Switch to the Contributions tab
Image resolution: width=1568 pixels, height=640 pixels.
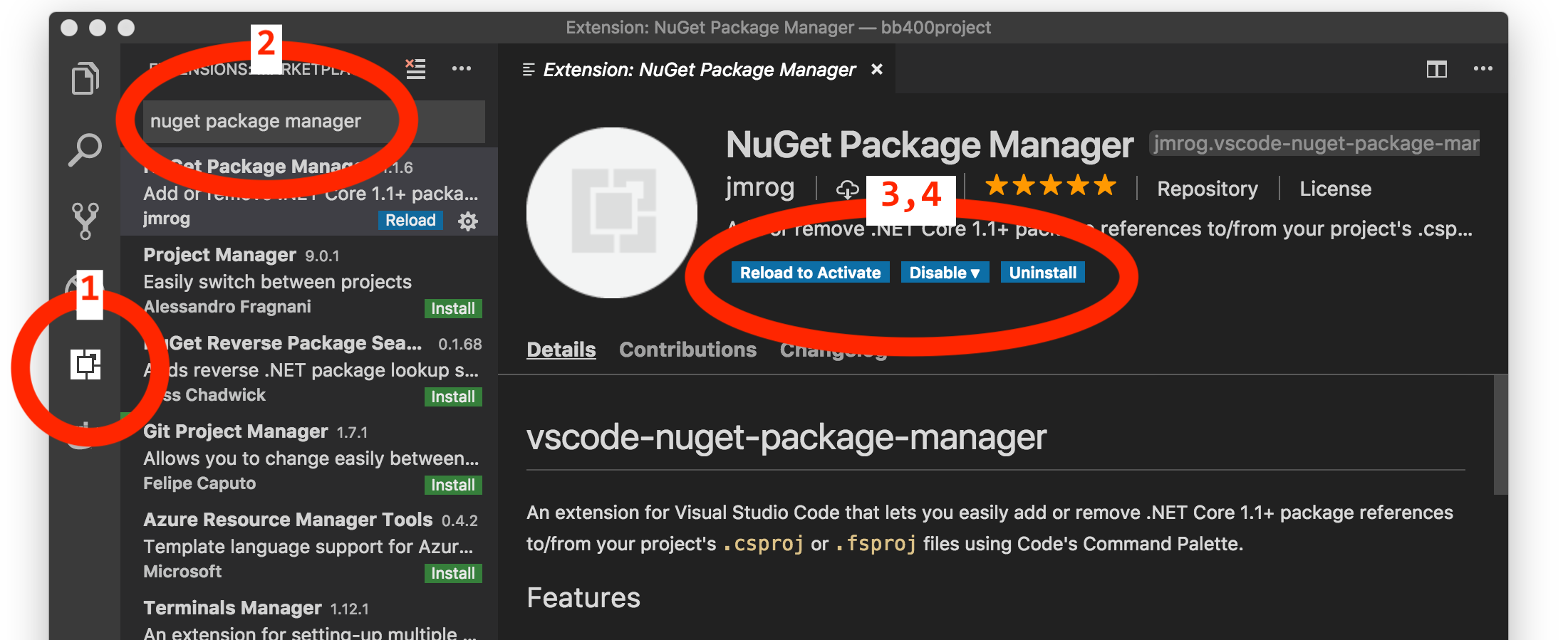pyautogui.click(x=687, y=349)
